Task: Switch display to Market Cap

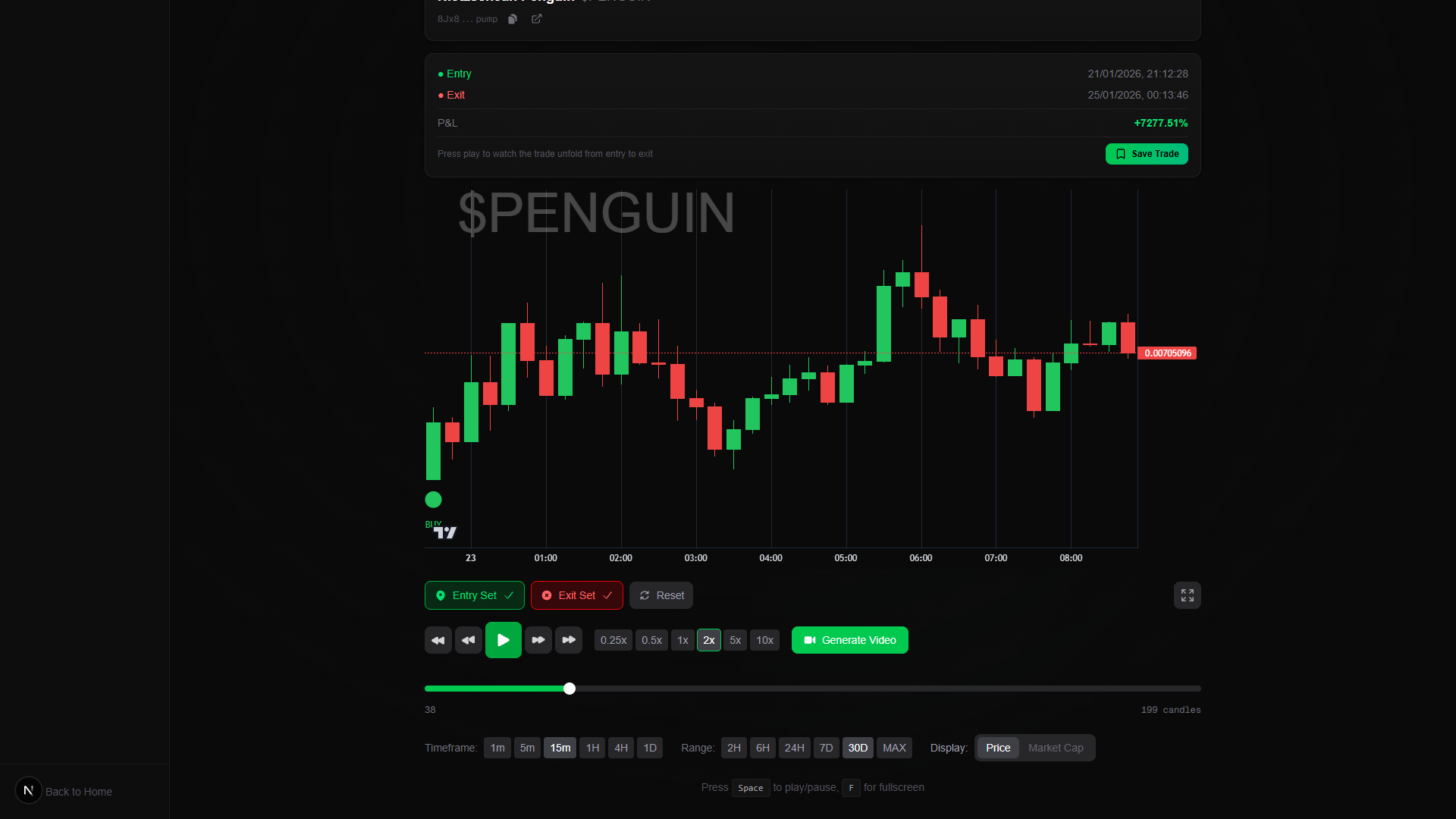Action: 1055,748
